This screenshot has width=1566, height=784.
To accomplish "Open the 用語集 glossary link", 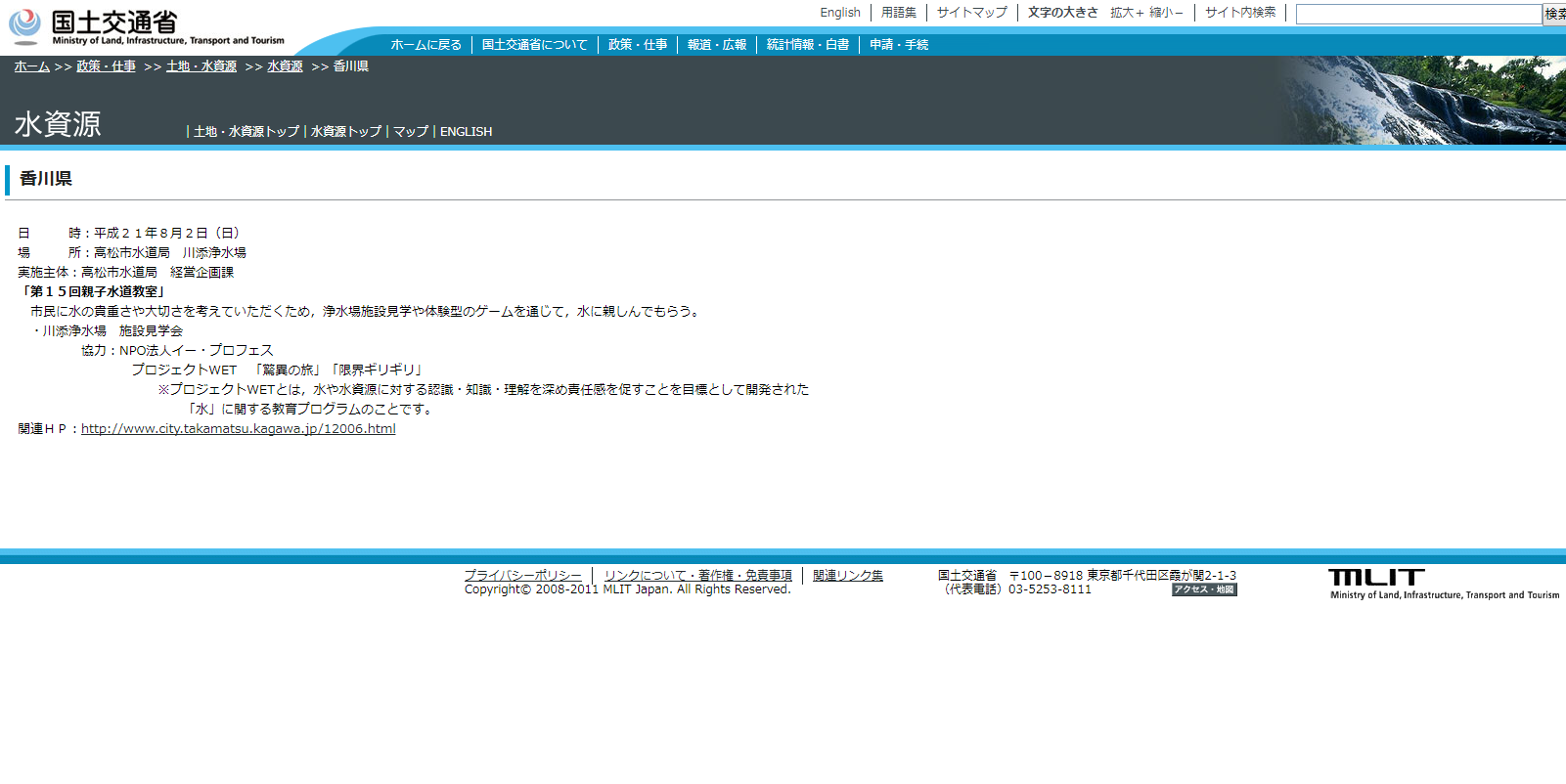I will (898, 13).
